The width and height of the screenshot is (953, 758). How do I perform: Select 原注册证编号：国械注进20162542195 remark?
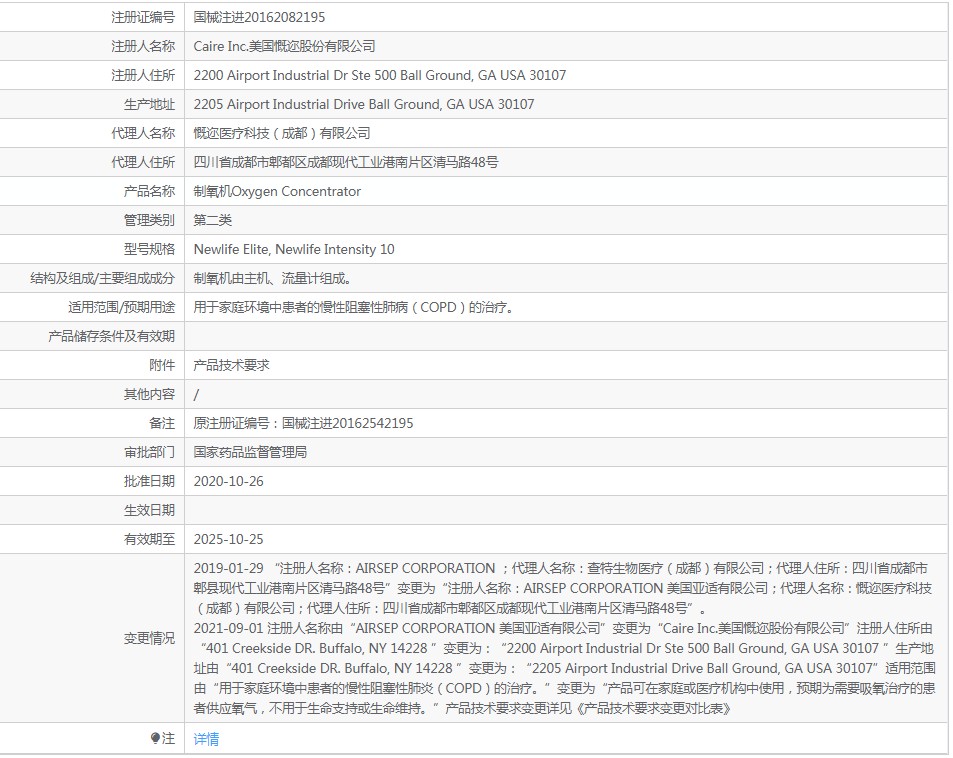tap(303, 423)
